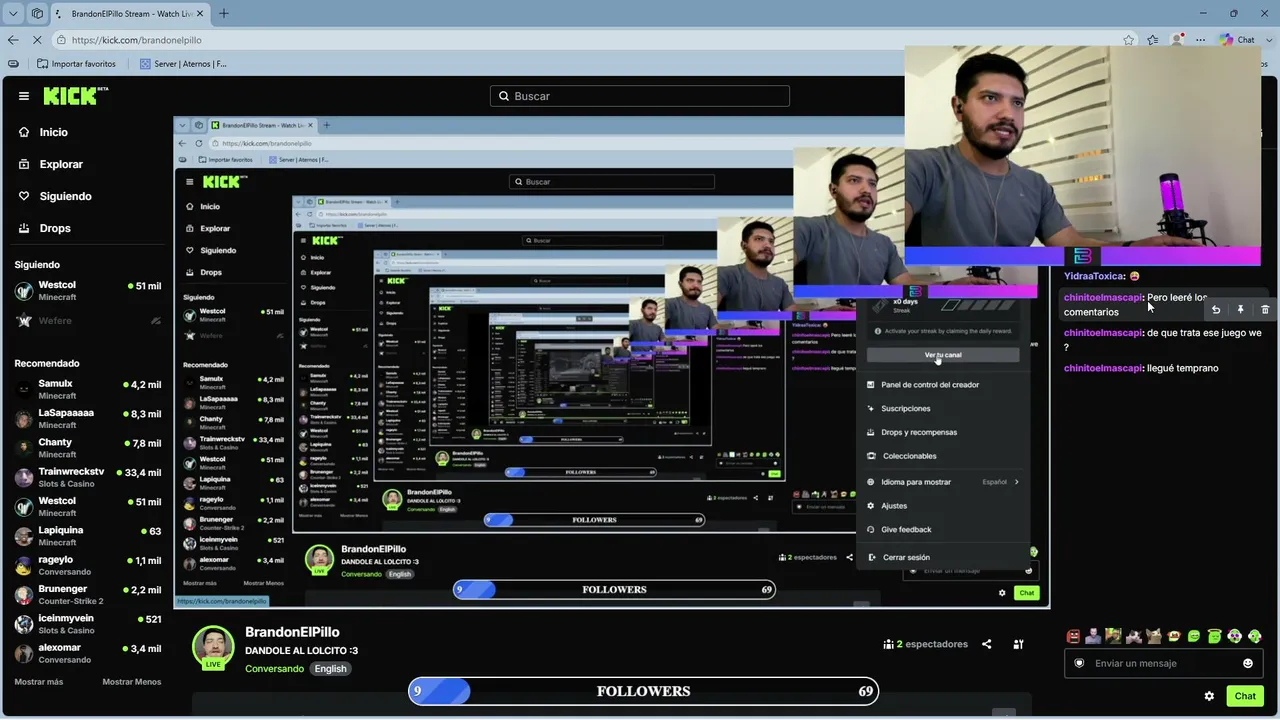Open Samulx channel in outermost sidebar
Screen dimensions: 1280x720
88,389
